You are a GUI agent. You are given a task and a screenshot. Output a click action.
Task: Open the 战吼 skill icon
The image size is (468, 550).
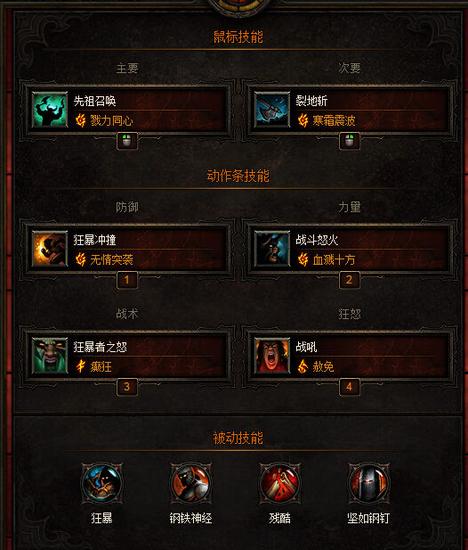(x=272, y=356)
